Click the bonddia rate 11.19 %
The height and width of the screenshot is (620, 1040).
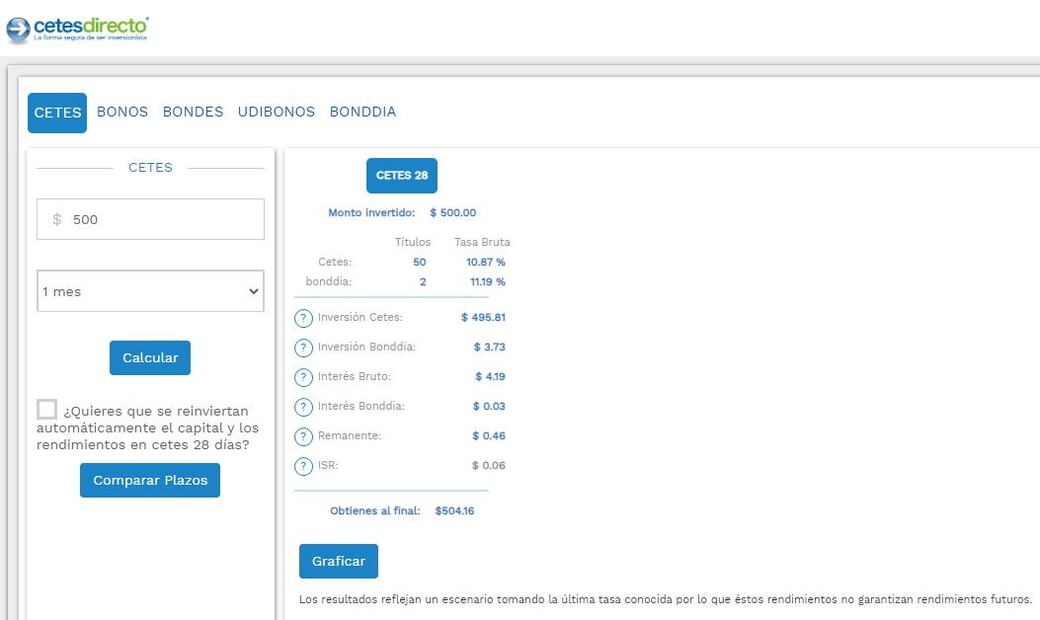[x=488, y=282]
